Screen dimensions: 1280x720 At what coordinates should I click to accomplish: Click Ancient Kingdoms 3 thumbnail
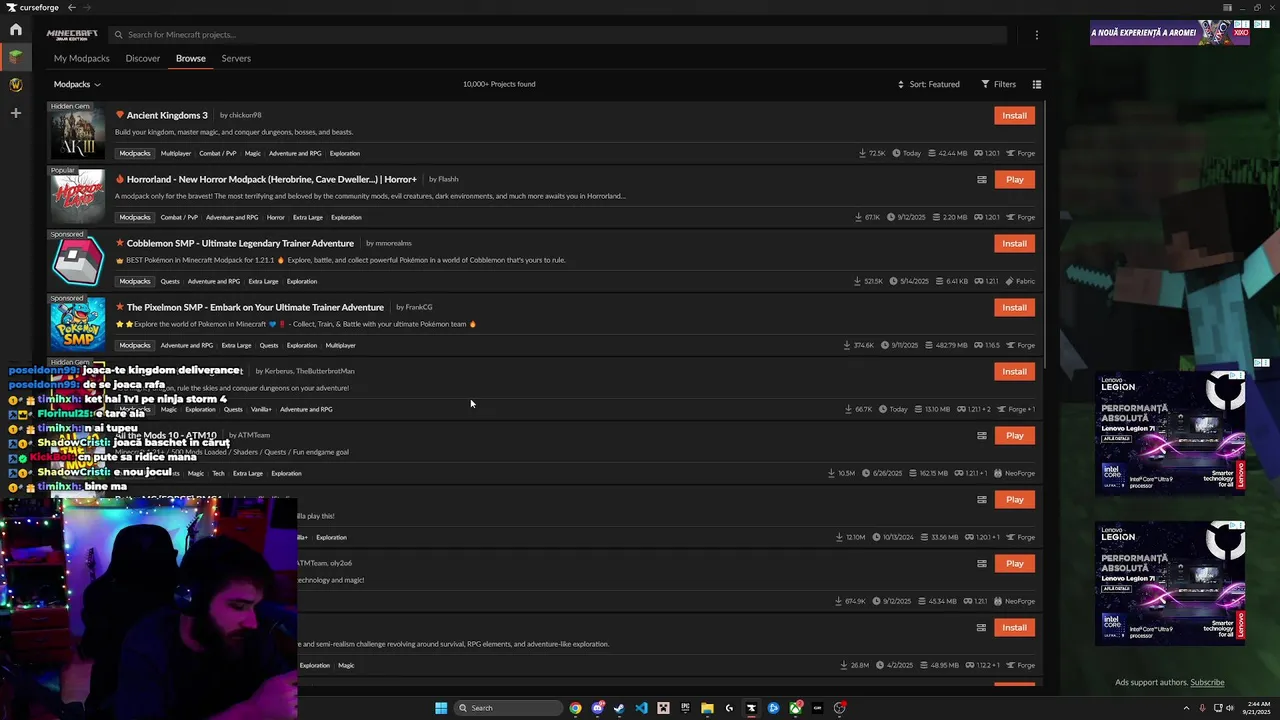77,135
